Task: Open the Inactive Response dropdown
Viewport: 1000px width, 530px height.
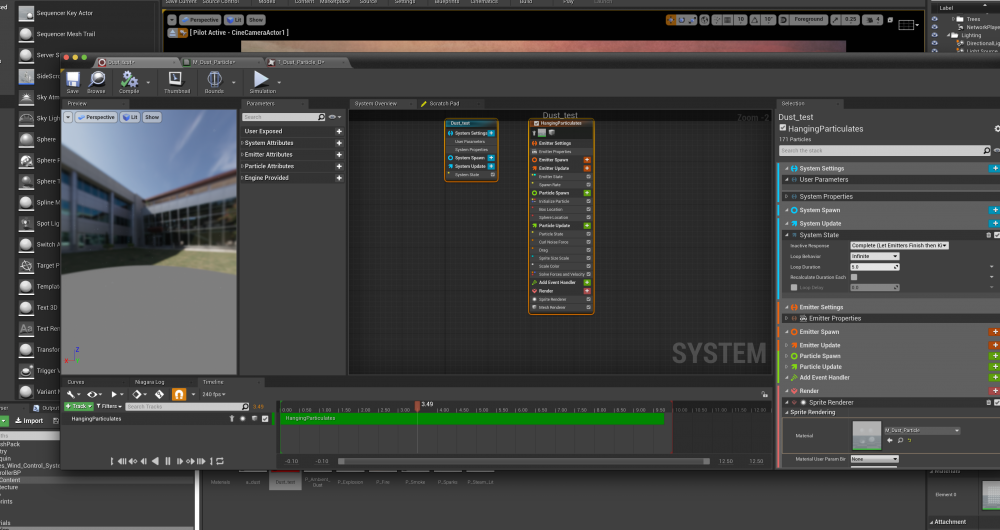Action: (898, 245)
